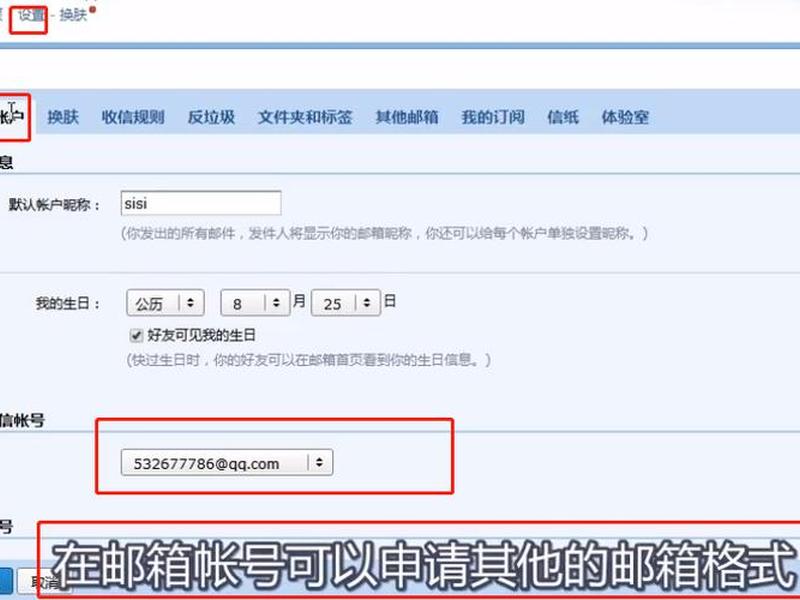Open the 换肤 settings tab
800x600 pixels.
(x=63, y=117)
